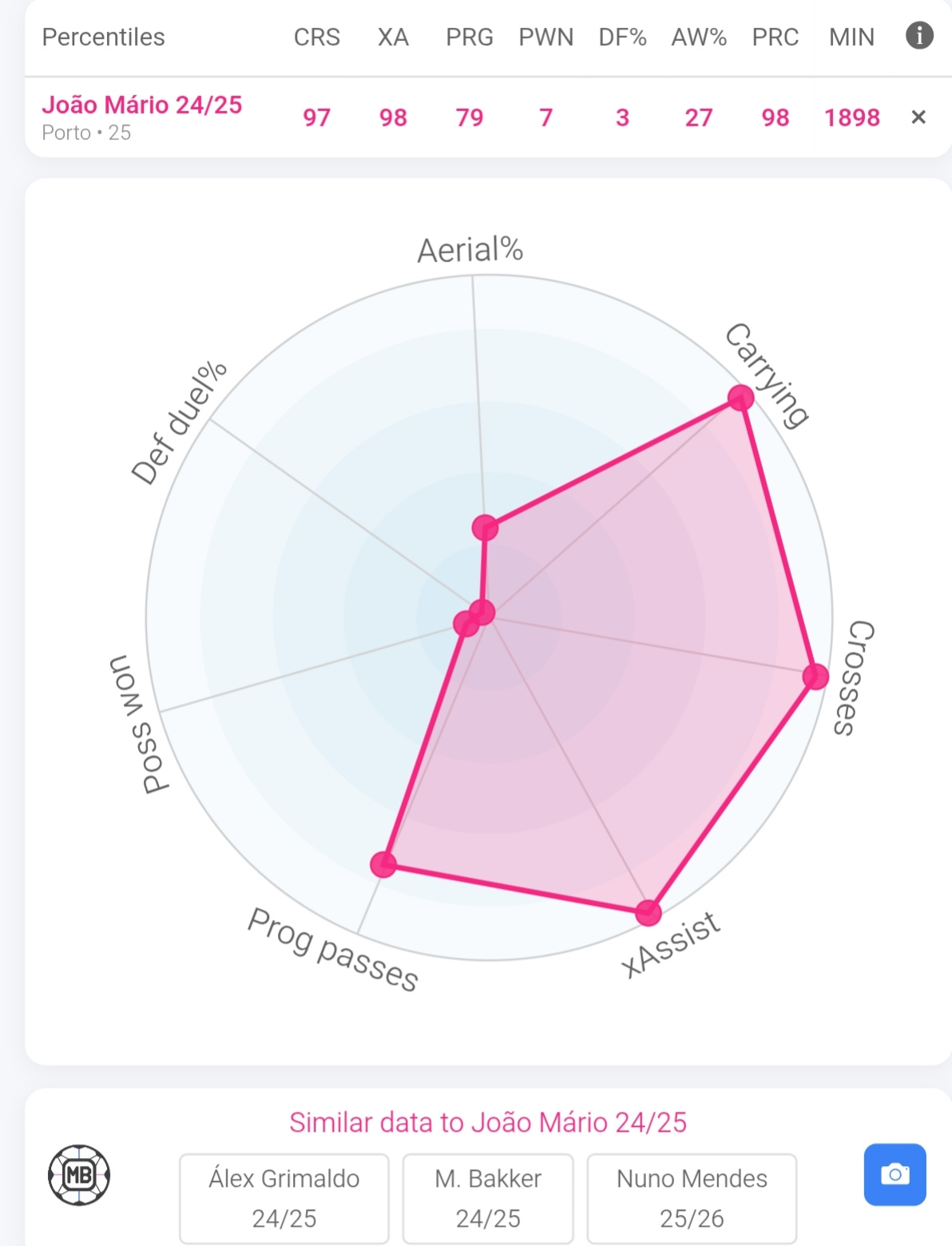Click the MB football logo icon
The width and height of the screenshot is (952, 1246).
click(79, 1175)
